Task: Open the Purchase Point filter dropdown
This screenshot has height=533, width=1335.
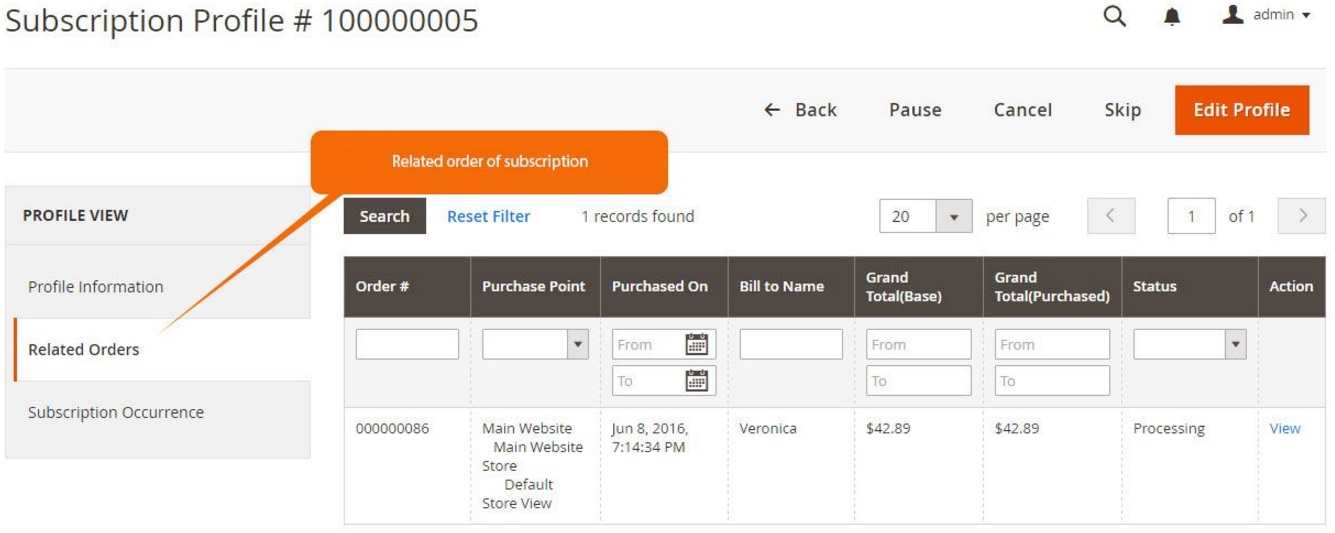Action: click(576, 344)
